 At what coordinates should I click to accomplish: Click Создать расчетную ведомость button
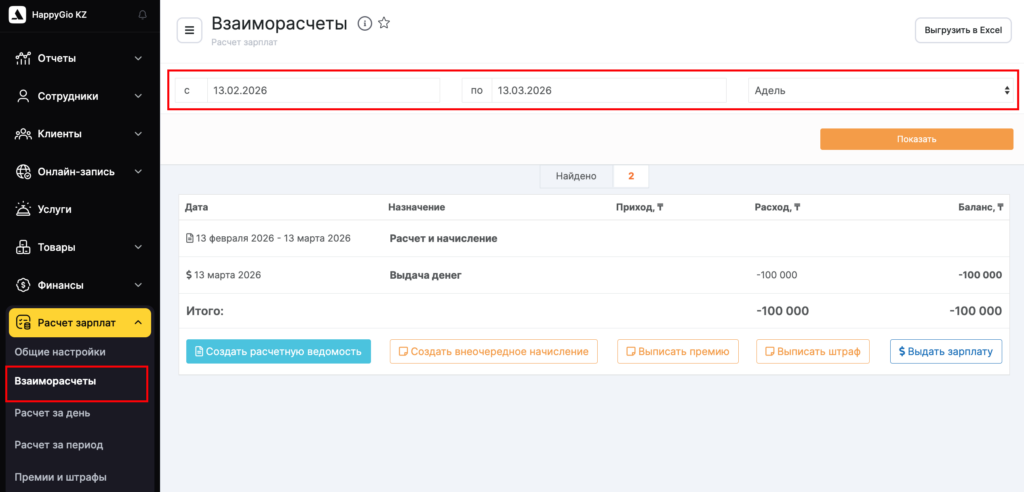pyautogui.click(x=278, y=352)
